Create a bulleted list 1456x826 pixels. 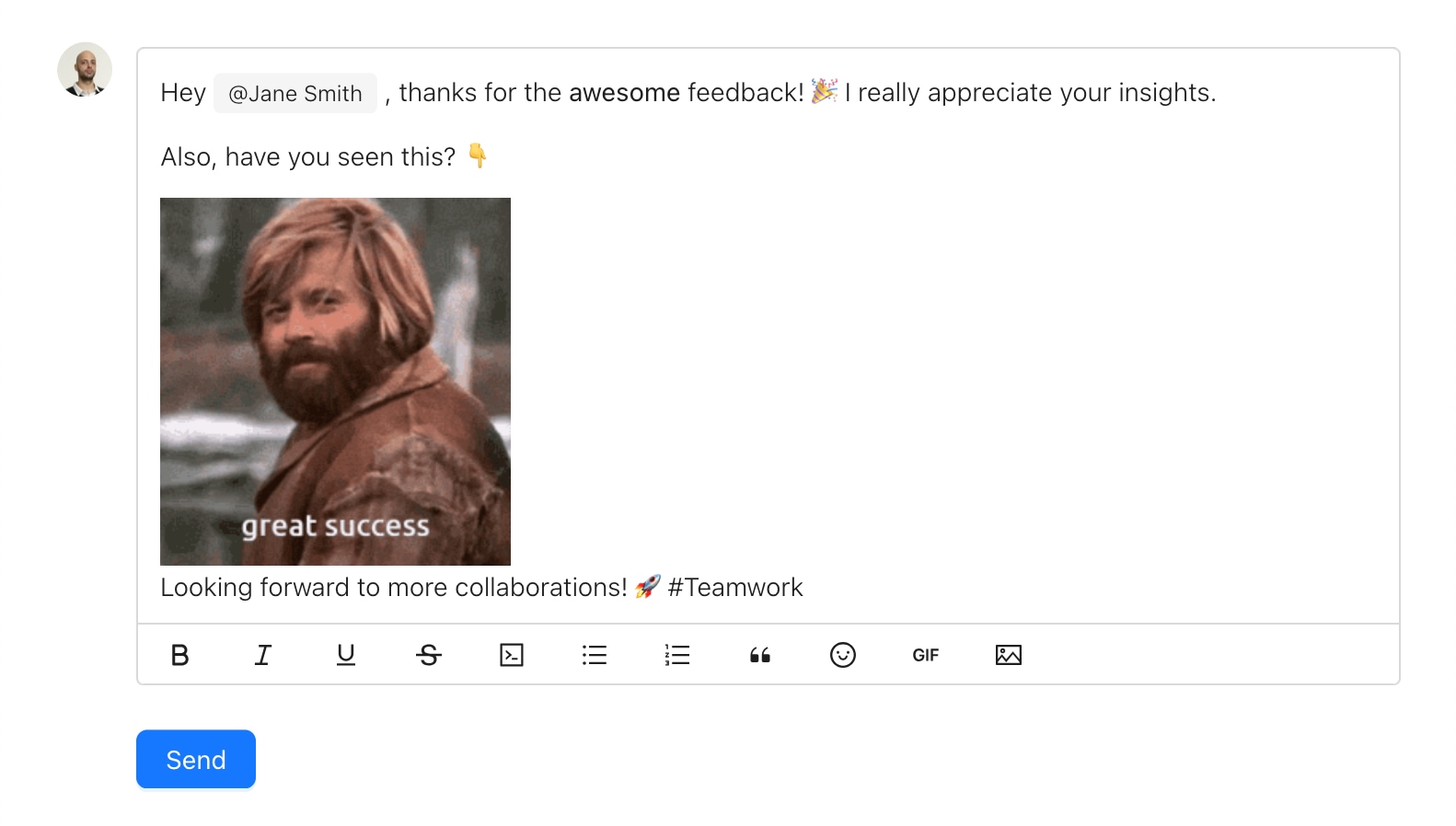click(595, 655)
